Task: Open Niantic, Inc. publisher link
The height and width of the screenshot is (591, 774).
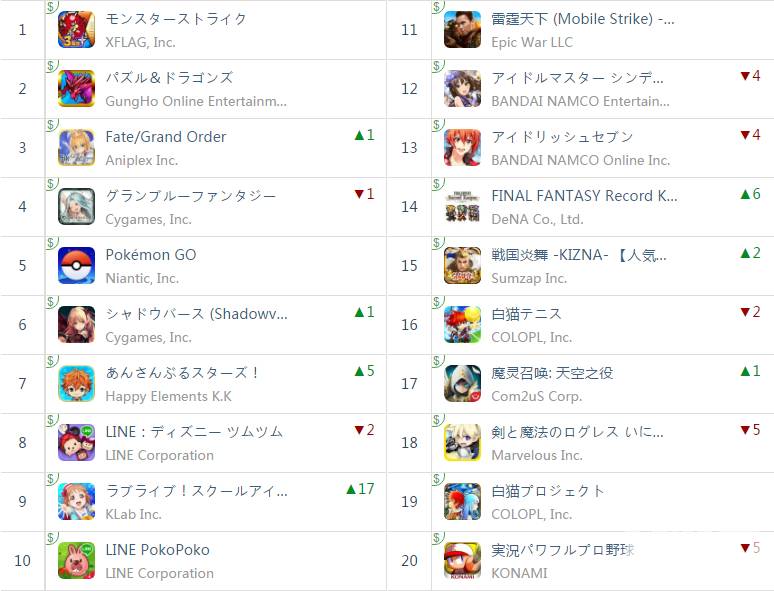Action: click(142, 278)
